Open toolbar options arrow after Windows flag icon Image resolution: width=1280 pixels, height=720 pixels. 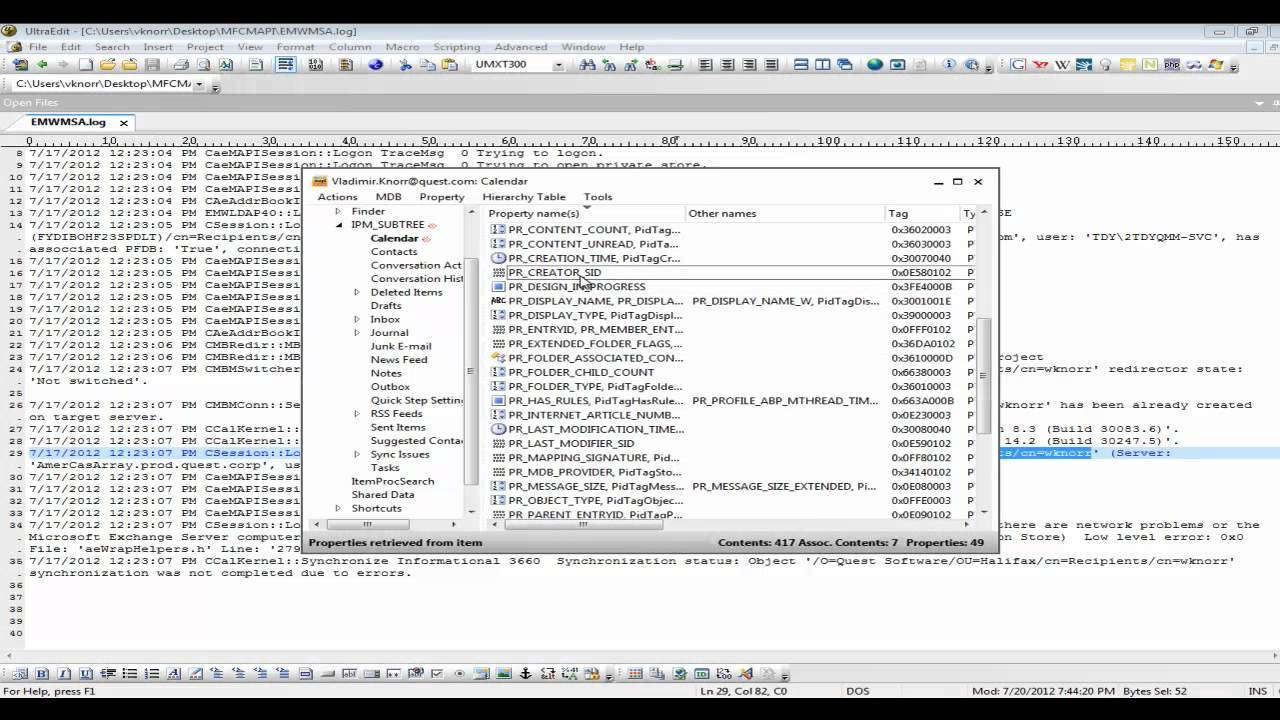1234,67
